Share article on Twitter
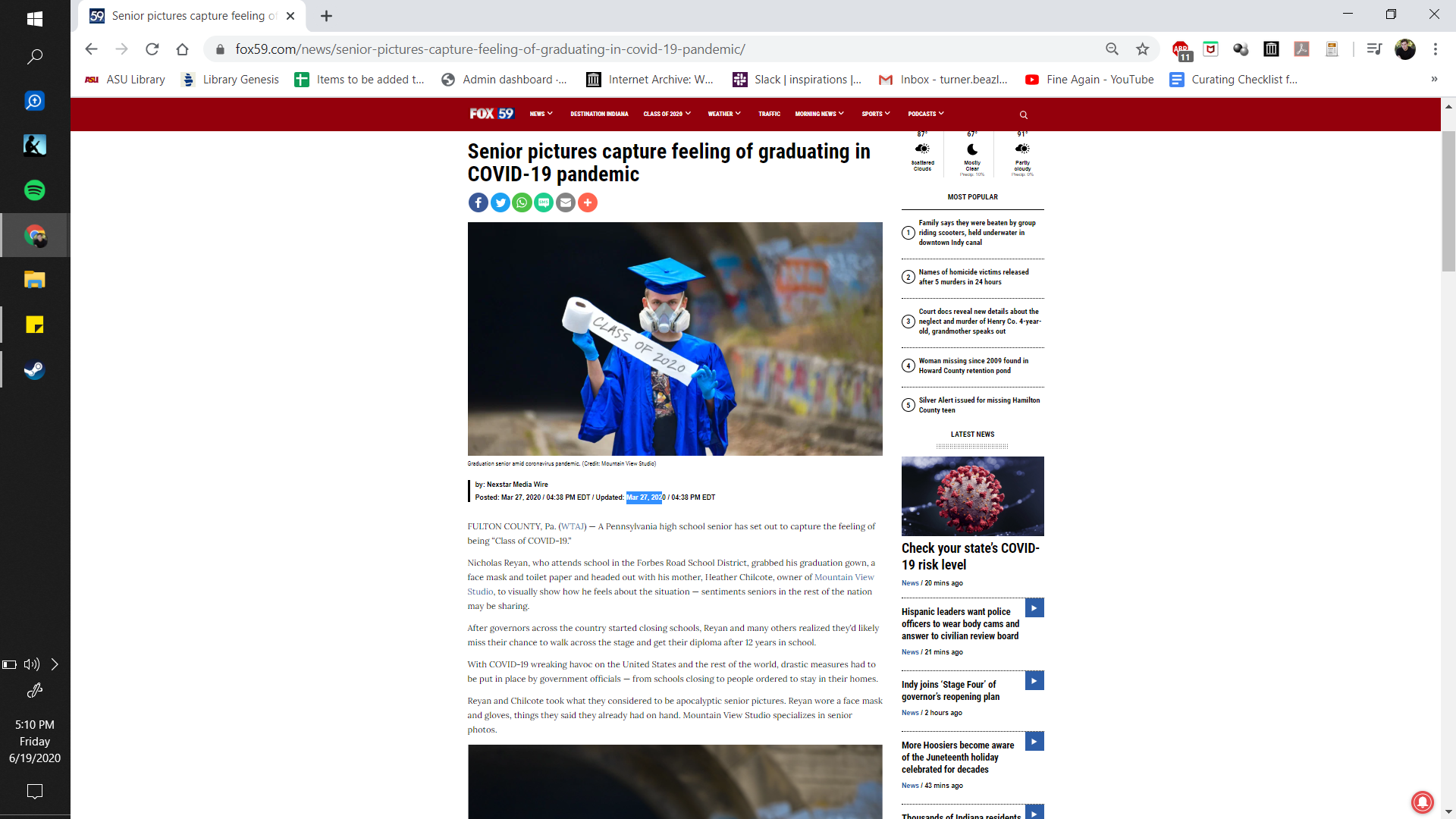Viewport: 1456px width, 819px height. [x=500, y=202]
